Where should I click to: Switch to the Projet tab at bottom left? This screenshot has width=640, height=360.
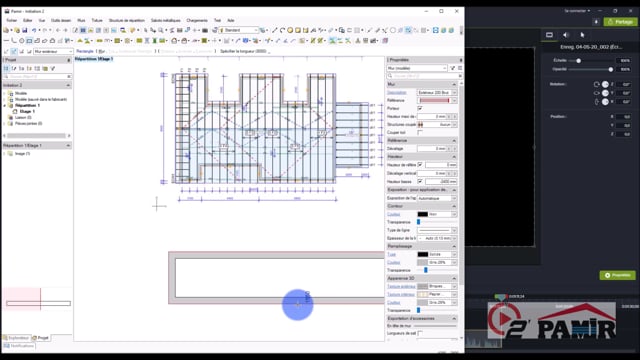point(40,338)
